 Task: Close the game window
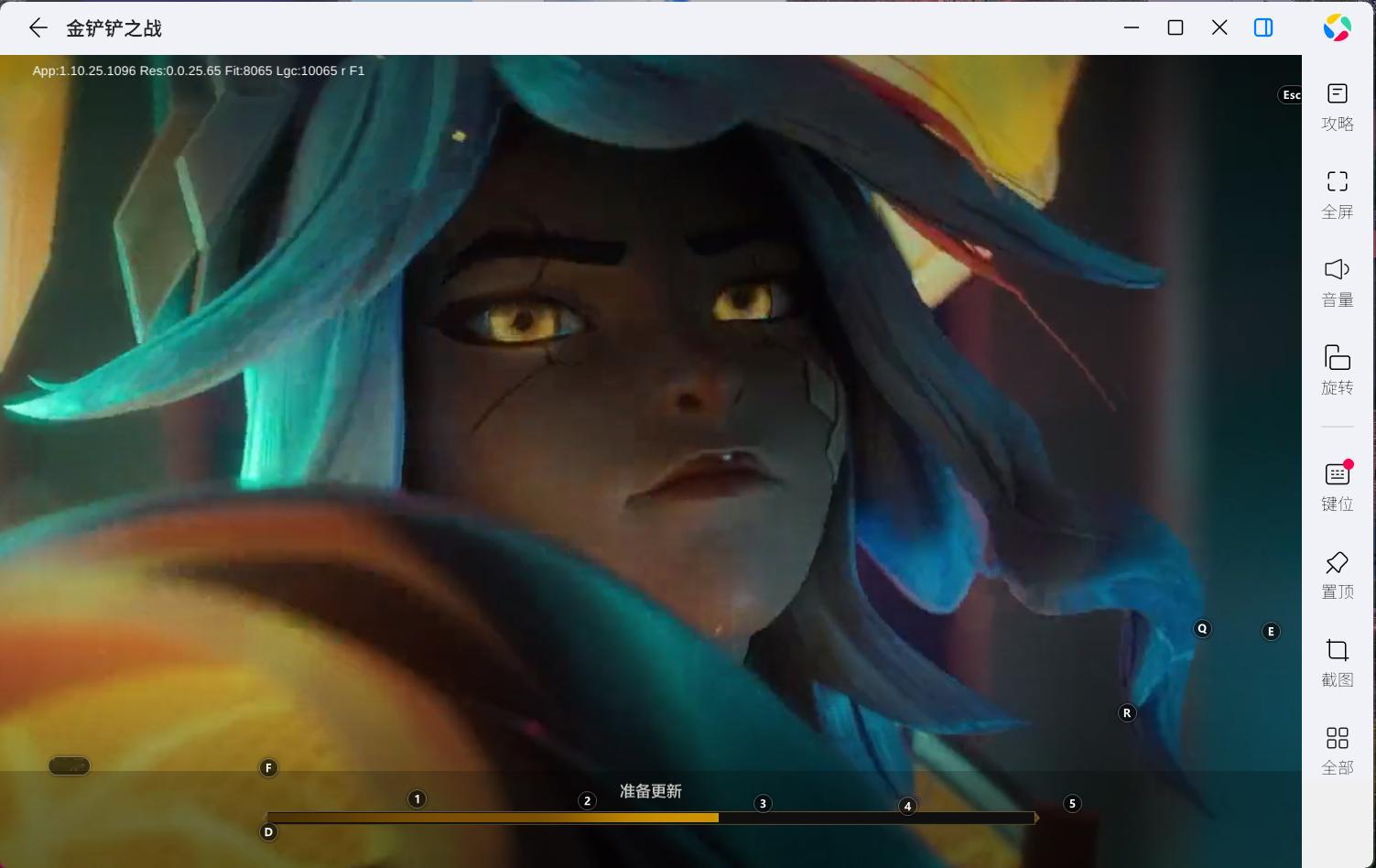tap(1219, 27)
